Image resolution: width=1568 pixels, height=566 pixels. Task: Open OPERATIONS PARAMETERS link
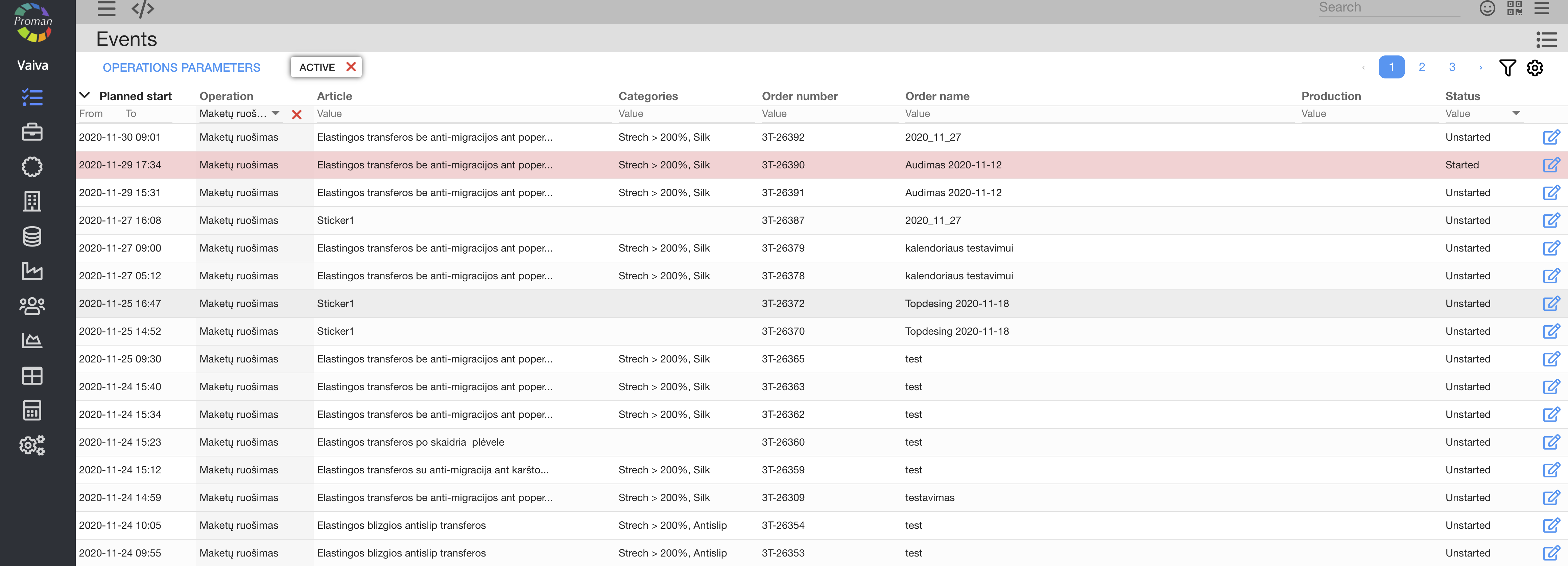[182, 68]
